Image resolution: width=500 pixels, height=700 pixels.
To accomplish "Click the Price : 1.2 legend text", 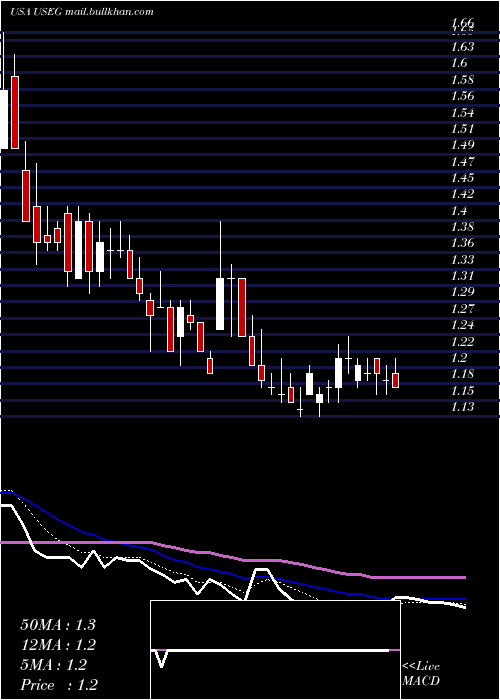I will (x=59, y=685).
